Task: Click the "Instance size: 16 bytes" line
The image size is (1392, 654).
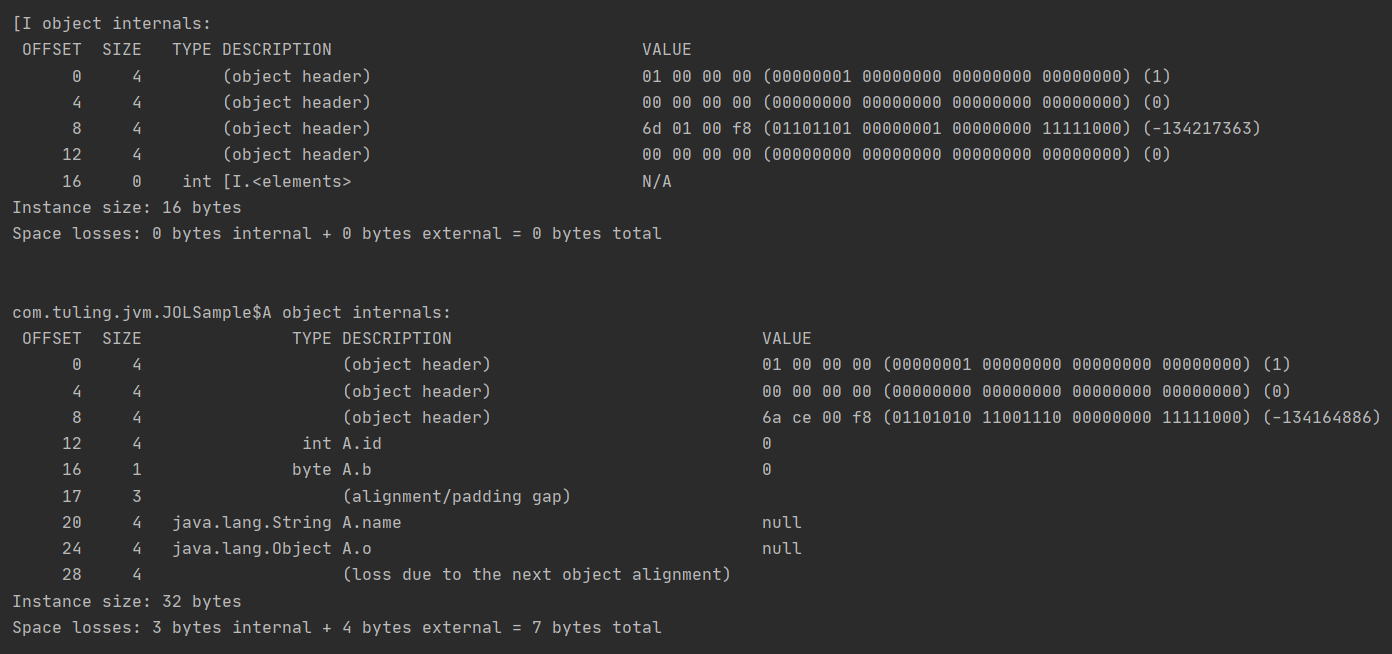Action: click(127, 207)
